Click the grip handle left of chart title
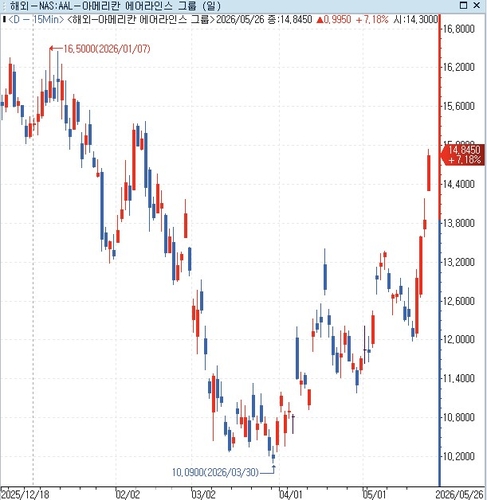The image size is (487, 500). (4, 6)
